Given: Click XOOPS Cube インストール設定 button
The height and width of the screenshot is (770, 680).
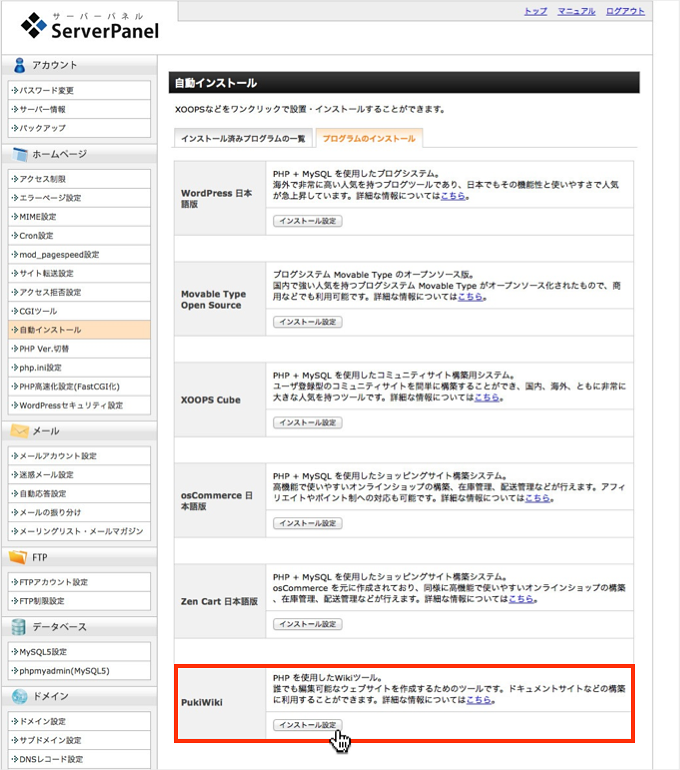Looking at the screenshot, I should [308, 423].
